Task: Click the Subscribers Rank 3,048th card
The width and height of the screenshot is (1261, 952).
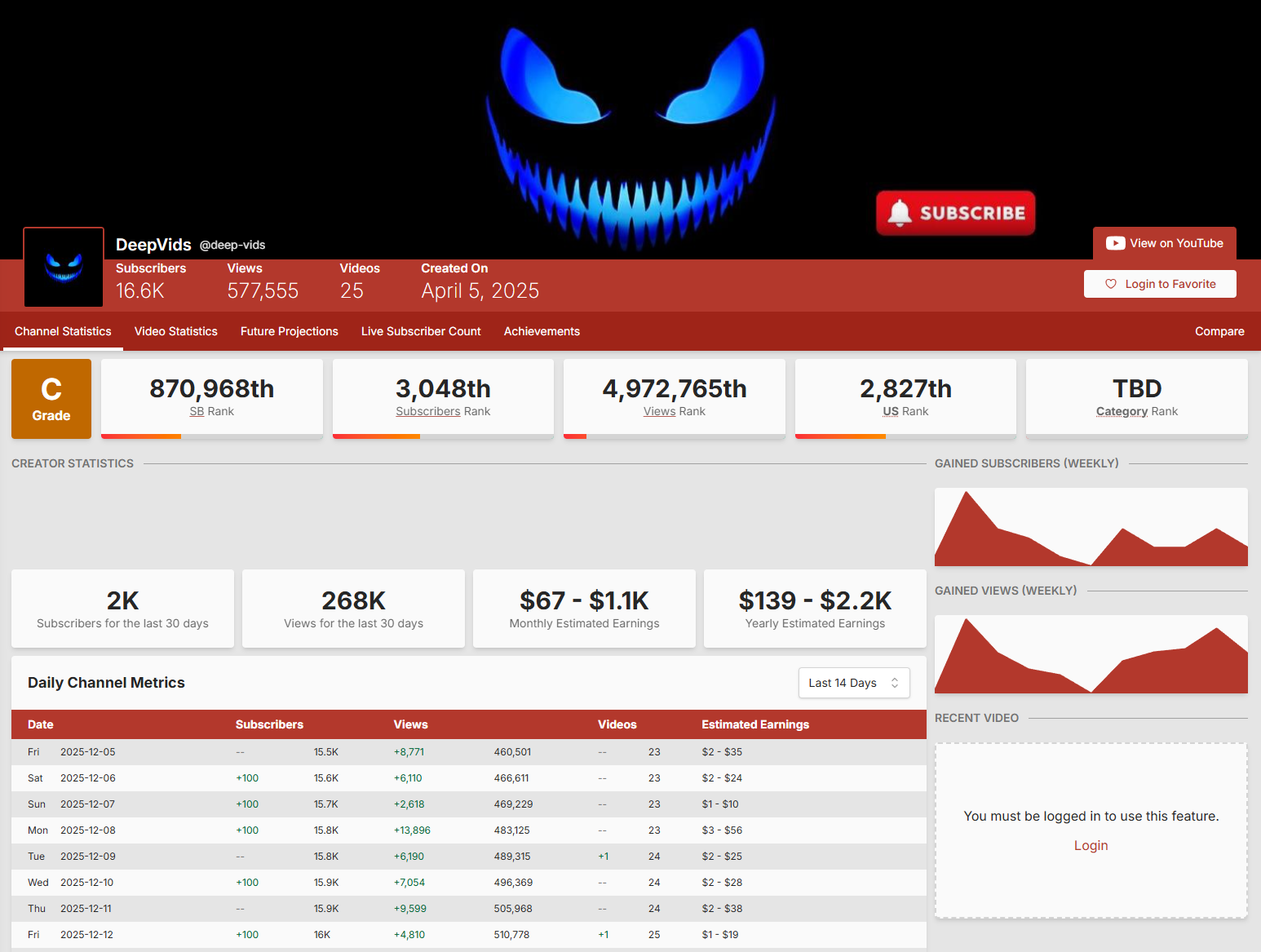Action: pyautogui.click(x=443, y=397)
